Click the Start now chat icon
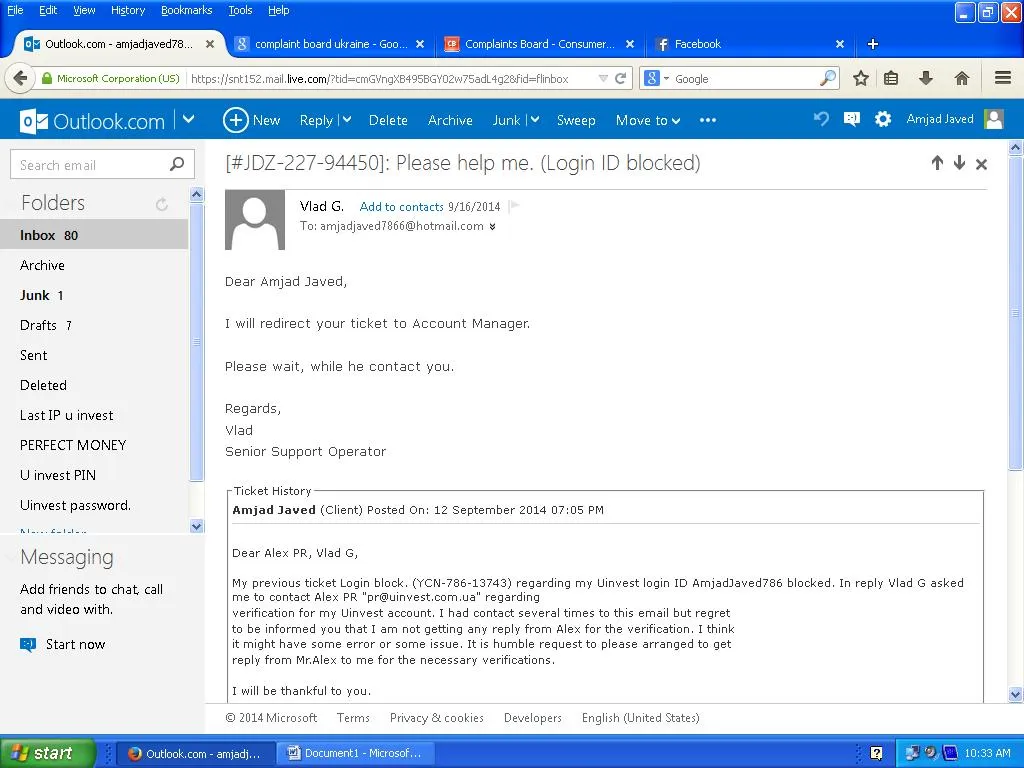 click(28, 645)
